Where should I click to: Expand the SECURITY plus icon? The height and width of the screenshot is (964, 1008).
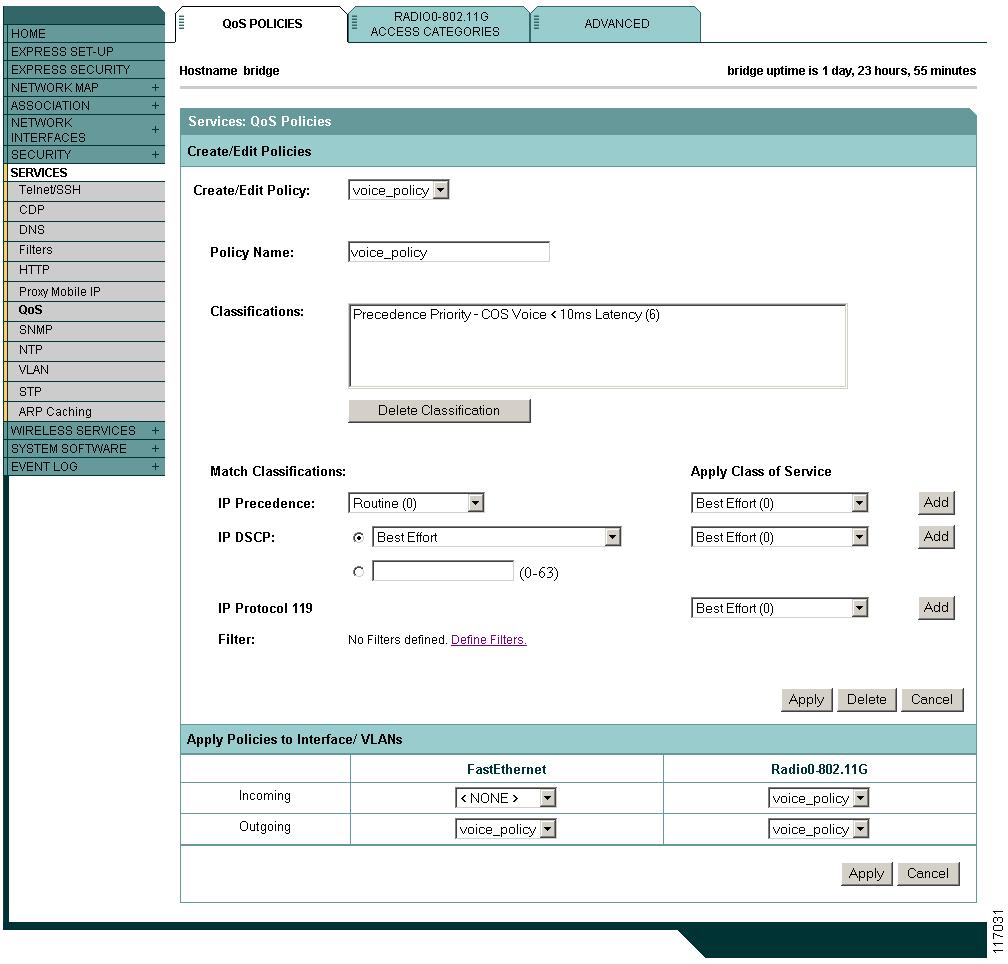[x=155, y=154]
